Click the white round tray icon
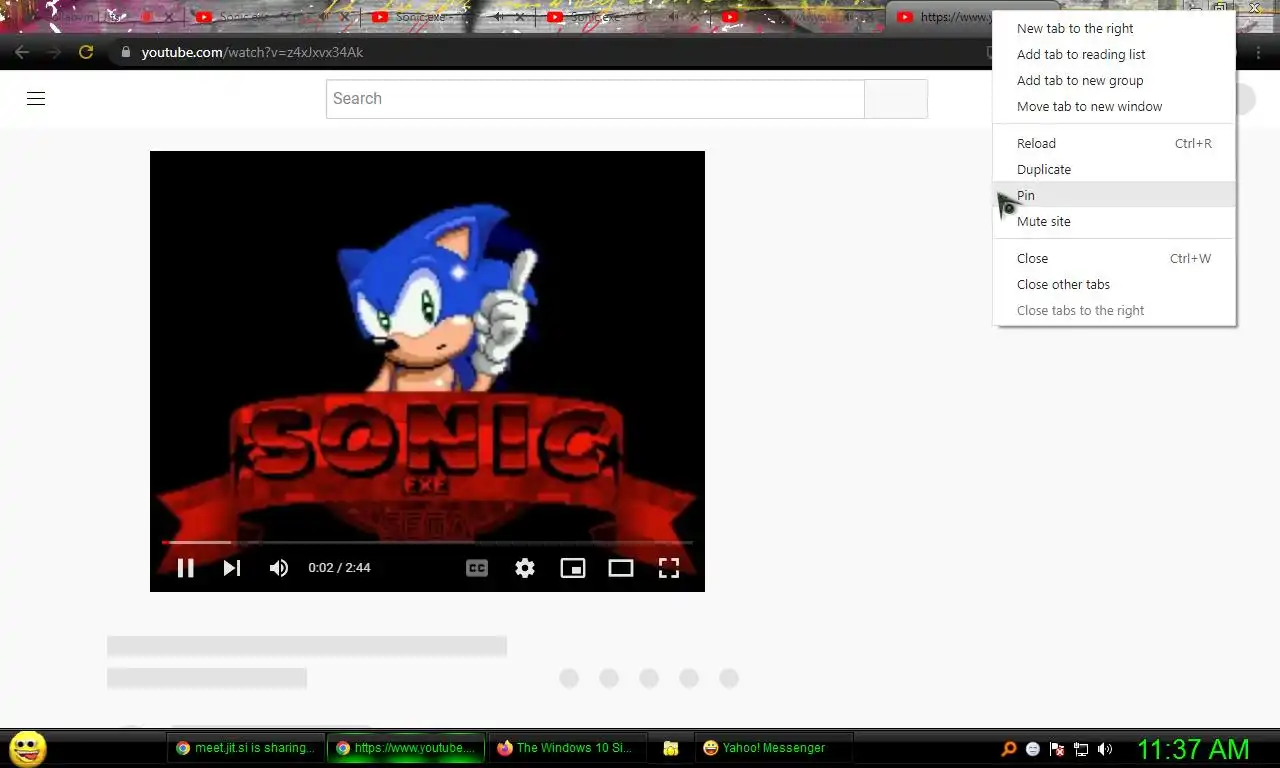 [x=1033, y=749]
